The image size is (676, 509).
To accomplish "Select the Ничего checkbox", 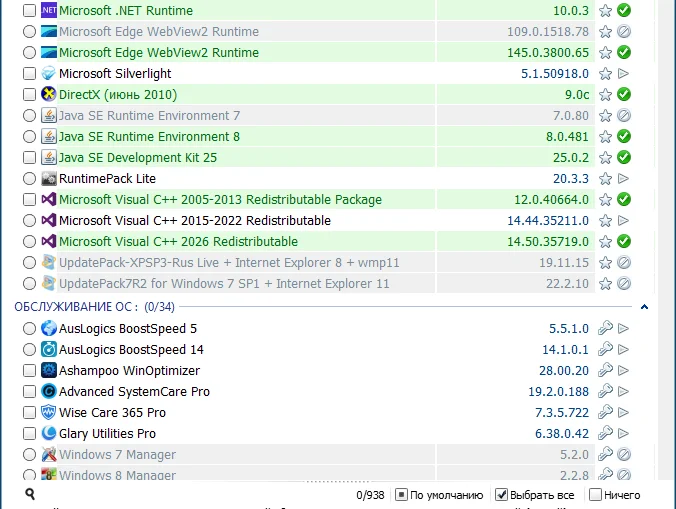I will point(596,495).
